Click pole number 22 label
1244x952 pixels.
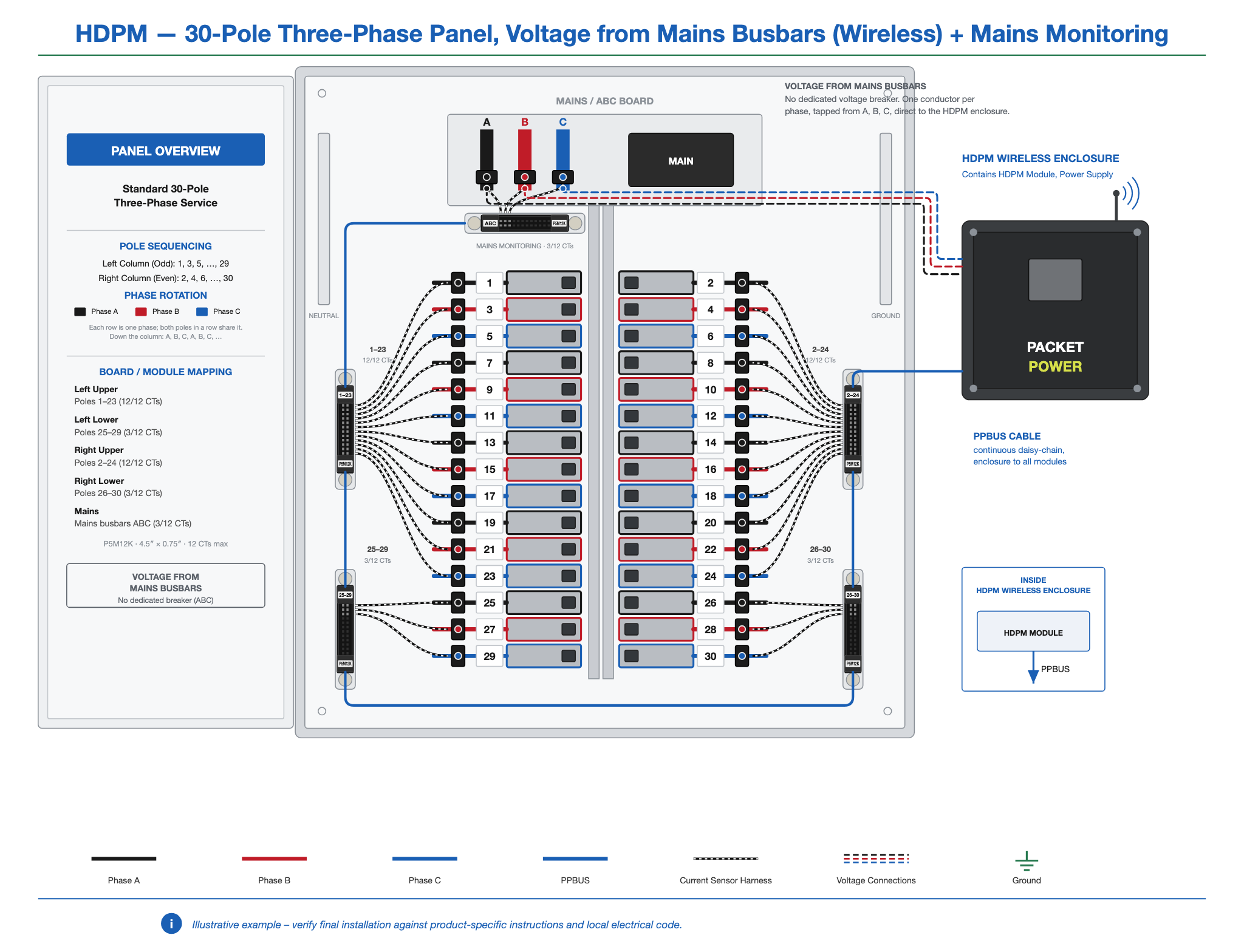[x=711, y=549]
